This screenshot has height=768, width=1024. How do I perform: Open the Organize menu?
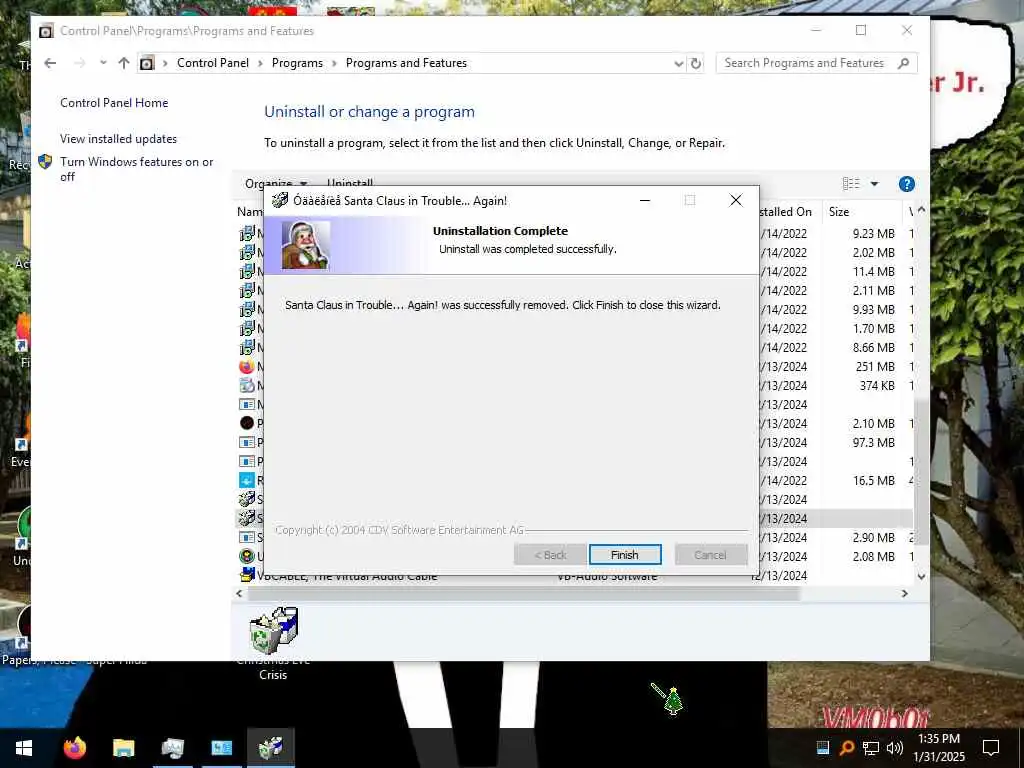[276, 184]
